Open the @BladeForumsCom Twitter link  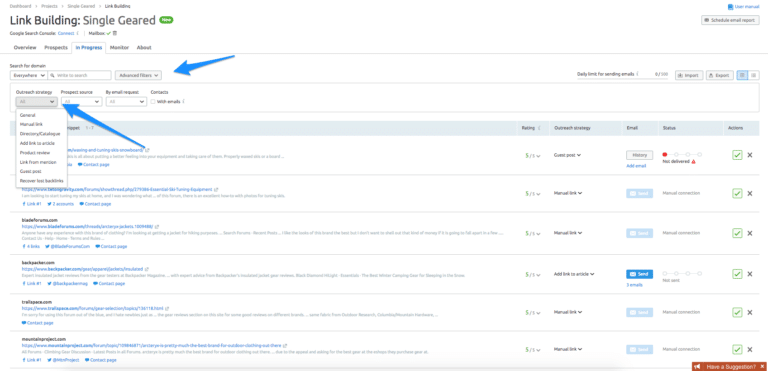click(69, 247)
